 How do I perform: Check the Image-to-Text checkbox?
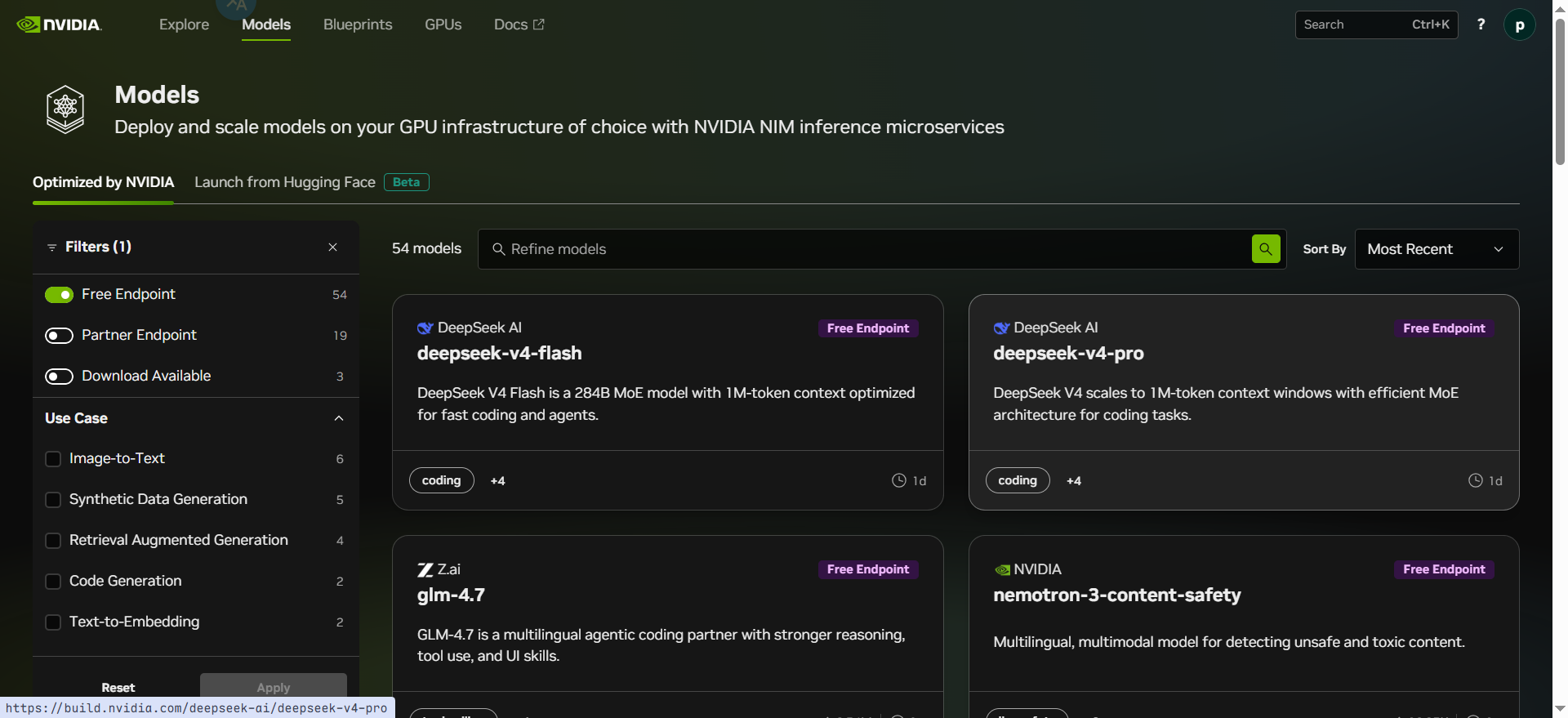click(53, 459)
